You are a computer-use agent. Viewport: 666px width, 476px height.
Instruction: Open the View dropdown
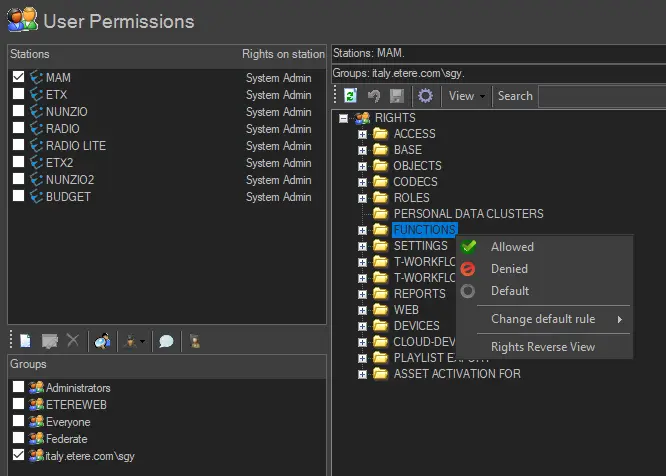[x=467, y=96]
